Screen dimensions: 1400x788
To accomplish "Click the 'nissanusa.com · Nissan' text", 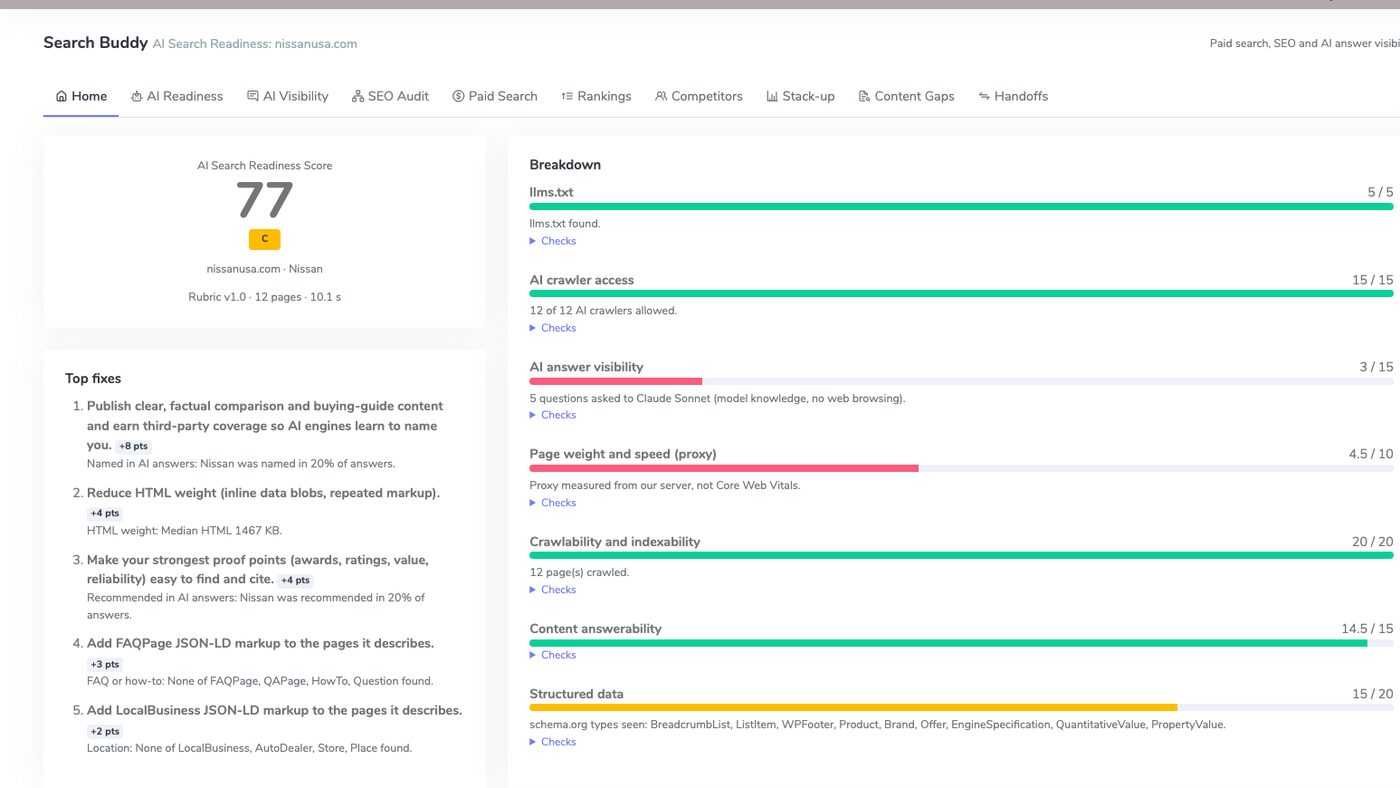I will 265,269.
